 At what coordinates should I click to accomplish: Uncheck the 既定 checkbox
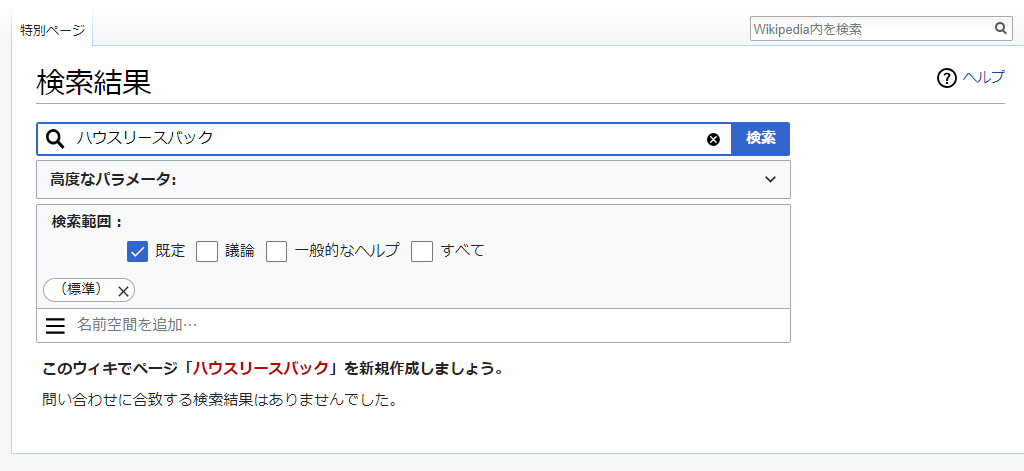coord(138,251)
